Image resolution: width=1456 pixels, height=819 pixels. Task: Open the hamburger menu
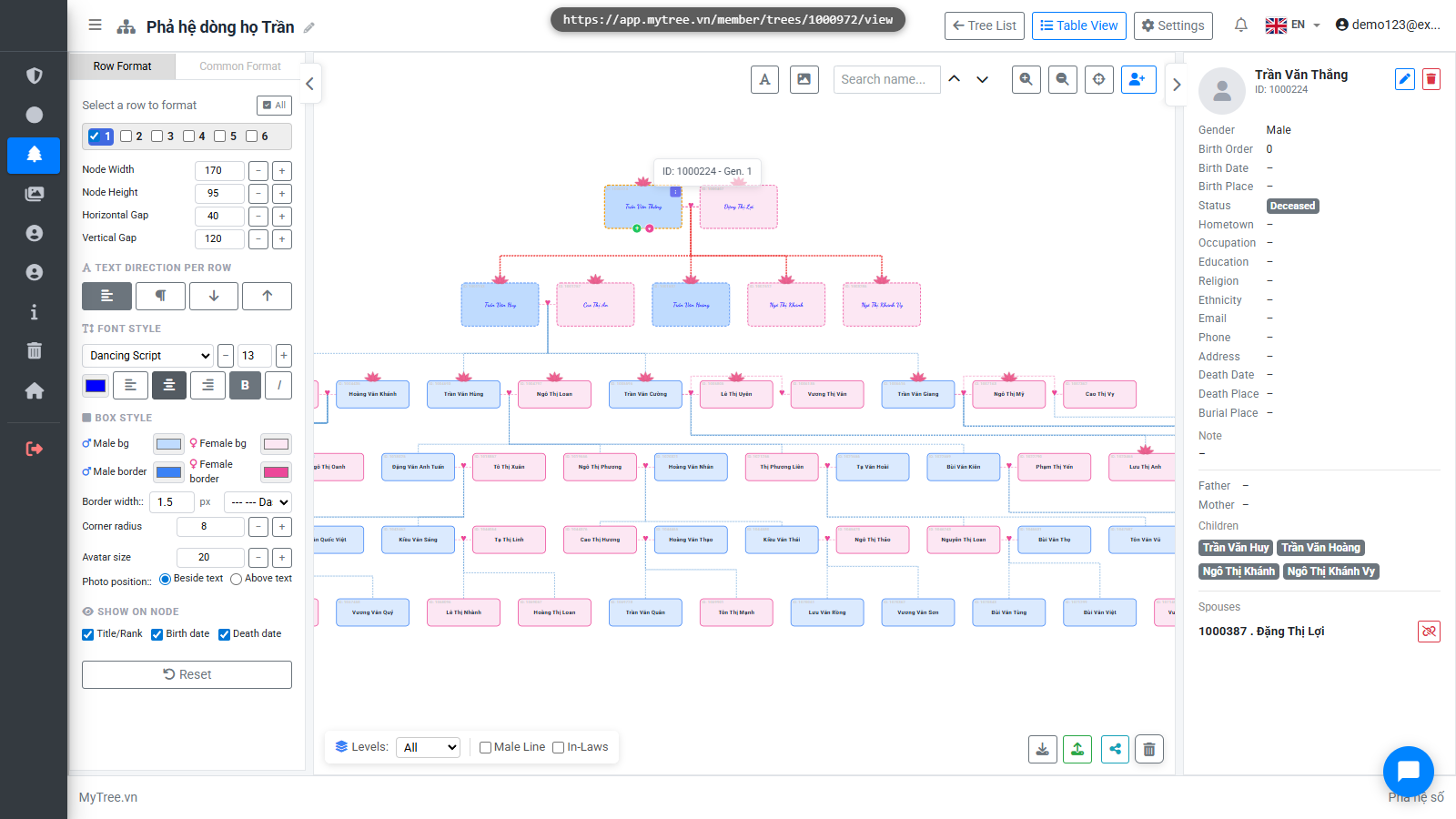tap(95, 25)
